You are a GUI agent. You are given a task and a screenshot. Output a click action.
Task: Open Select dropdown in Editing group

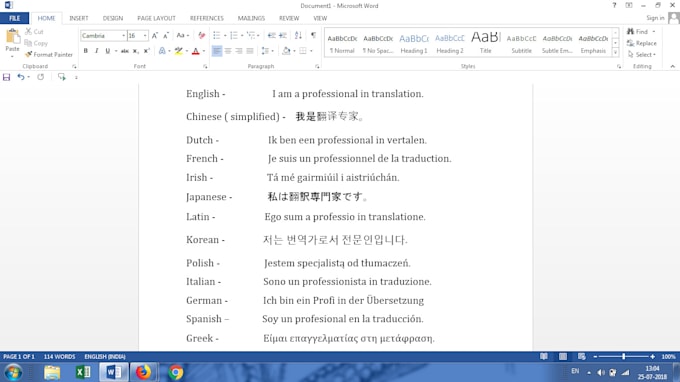[642, 55]
